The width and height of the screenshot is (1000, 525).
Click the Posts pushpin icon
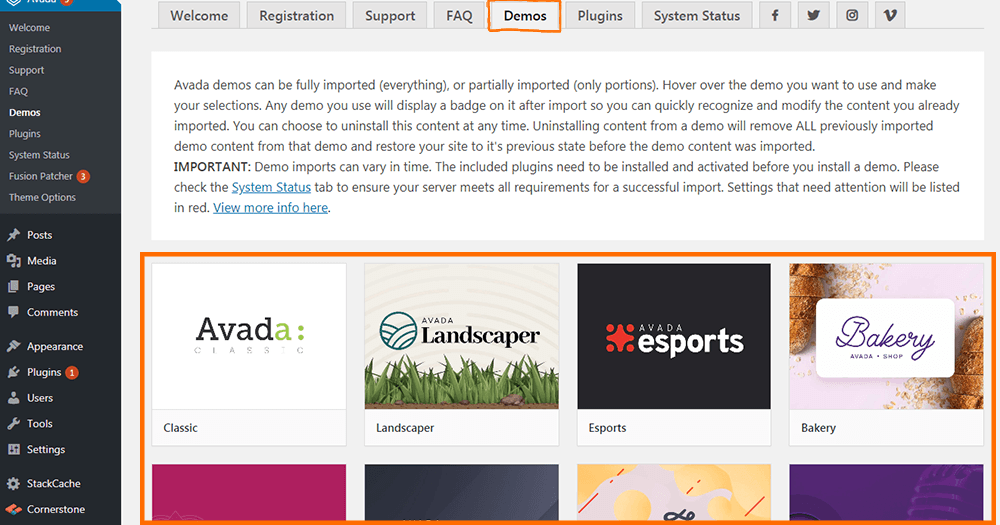click(x=13, y=235)
